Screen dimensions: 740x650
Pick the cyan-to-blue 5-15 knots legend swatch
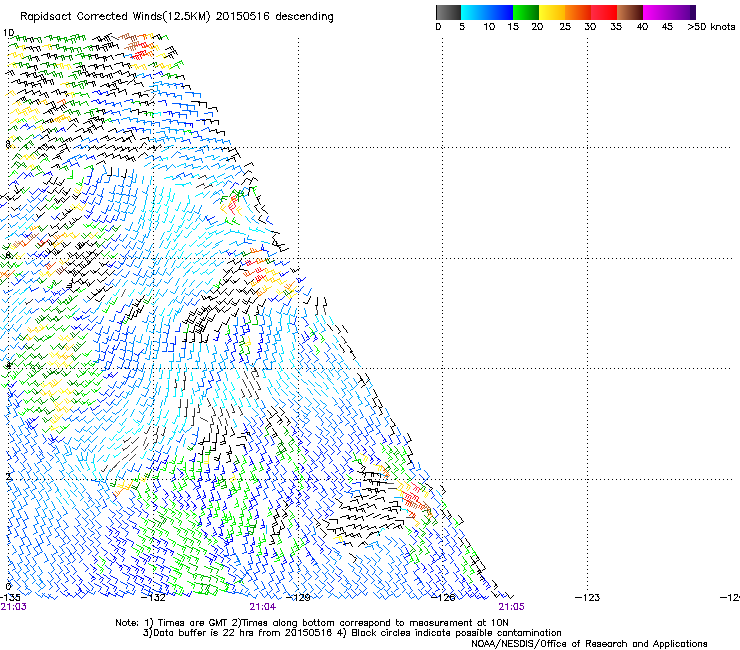(487, 12)
